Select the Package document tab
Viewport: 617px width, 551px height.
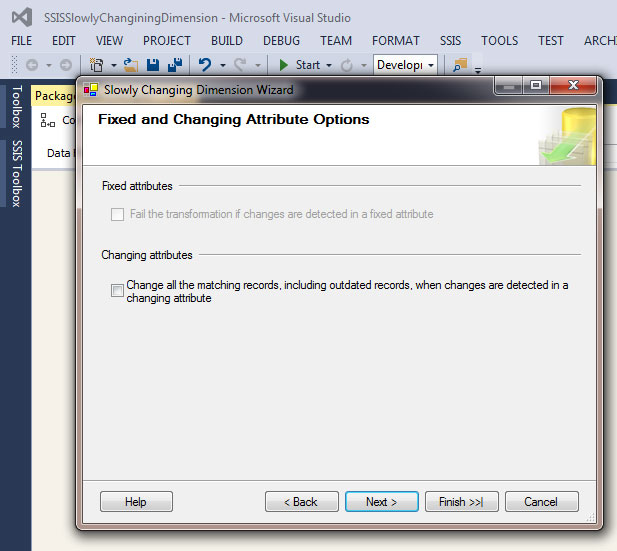coord(54,96)
